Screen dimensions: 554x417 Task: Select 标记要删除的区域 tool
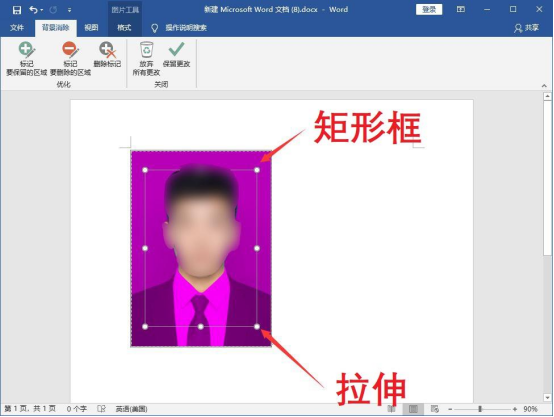point(70,58)
